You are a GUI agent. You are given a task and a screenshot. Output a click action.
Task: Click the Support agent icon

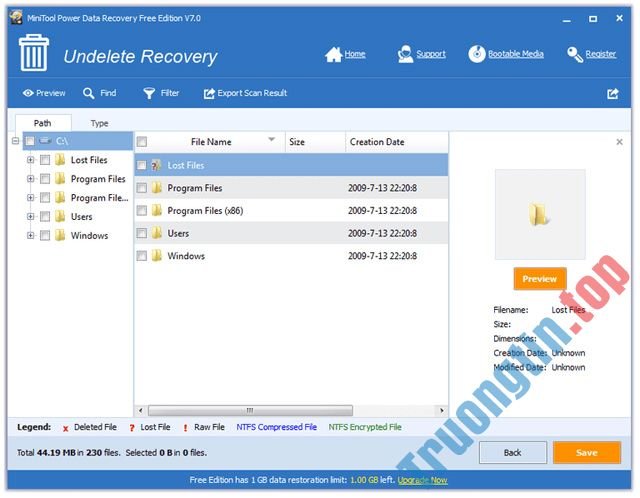click(x=405, y=54)
